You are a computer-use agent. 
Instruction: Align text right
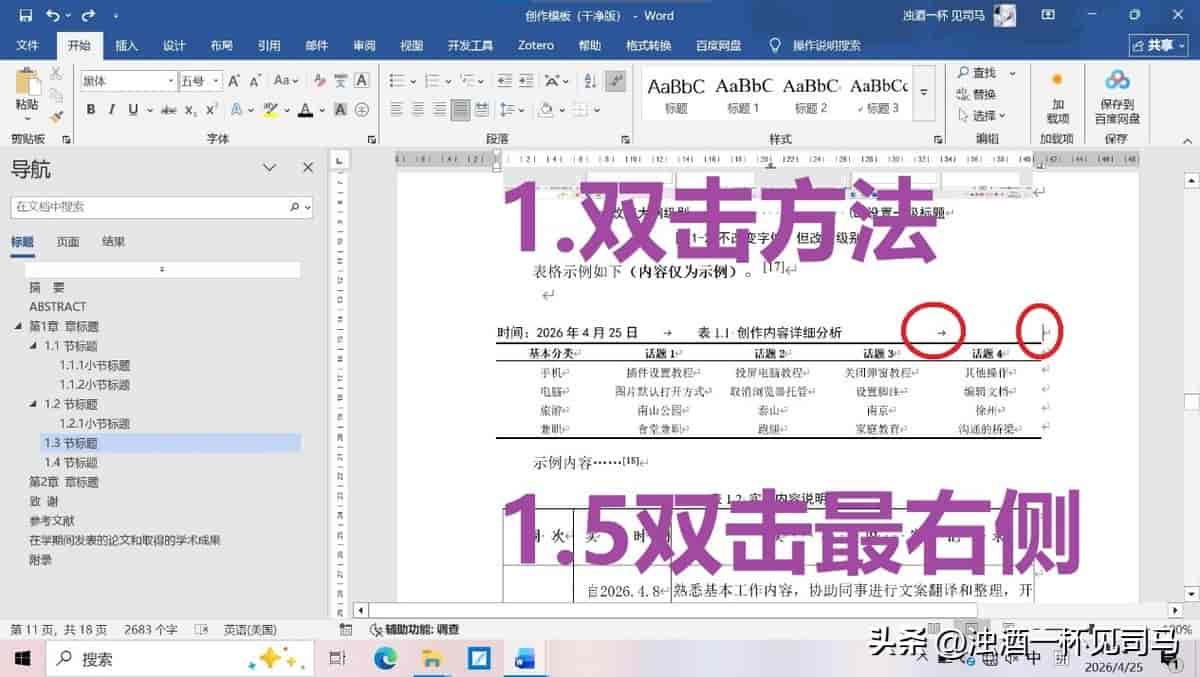pyautogui.click(x=439, y=110)
